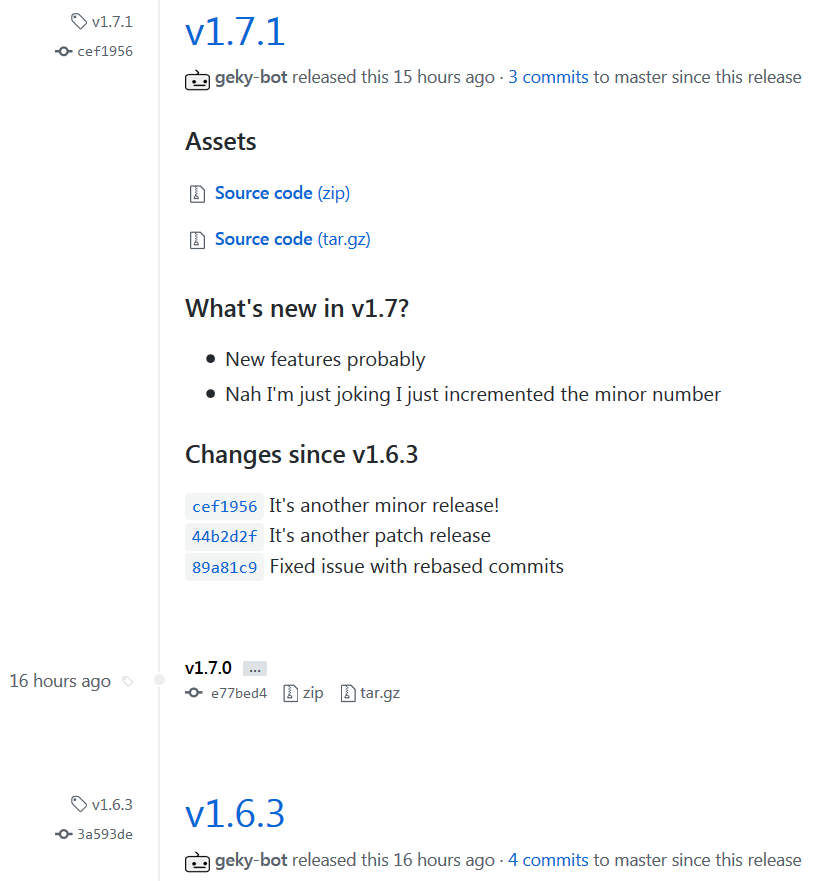Click the small tag icon near 16 hours ago
The height and width of the screenshot is (881, 834).
click(128, 681)
